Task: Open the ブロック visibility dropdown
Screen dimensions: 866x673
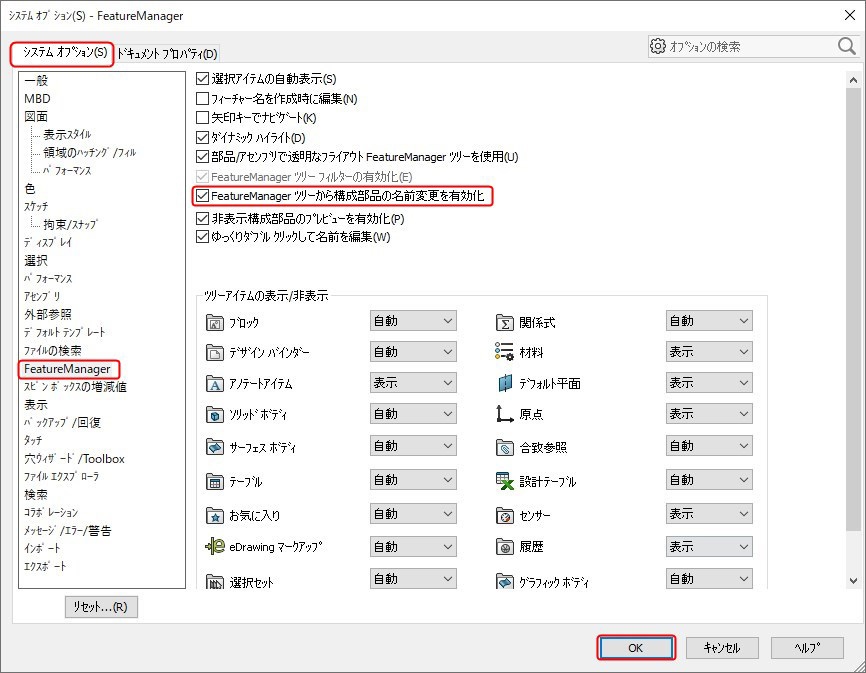Action: (413, 321)
